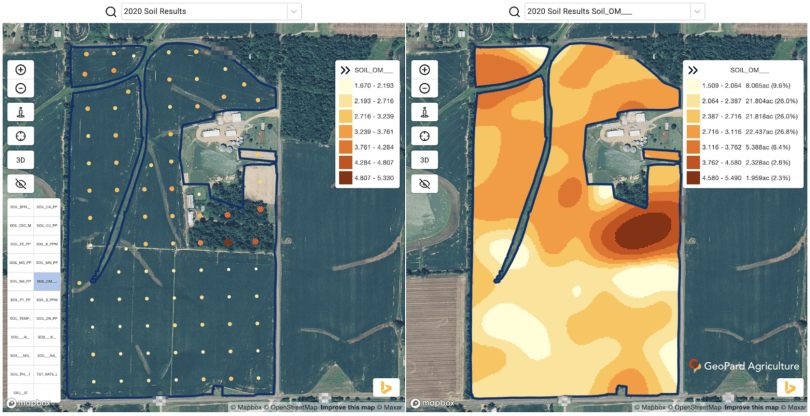Collapse the left map legend with double chevron
This screenshot has height=416, width=810.
345,70
